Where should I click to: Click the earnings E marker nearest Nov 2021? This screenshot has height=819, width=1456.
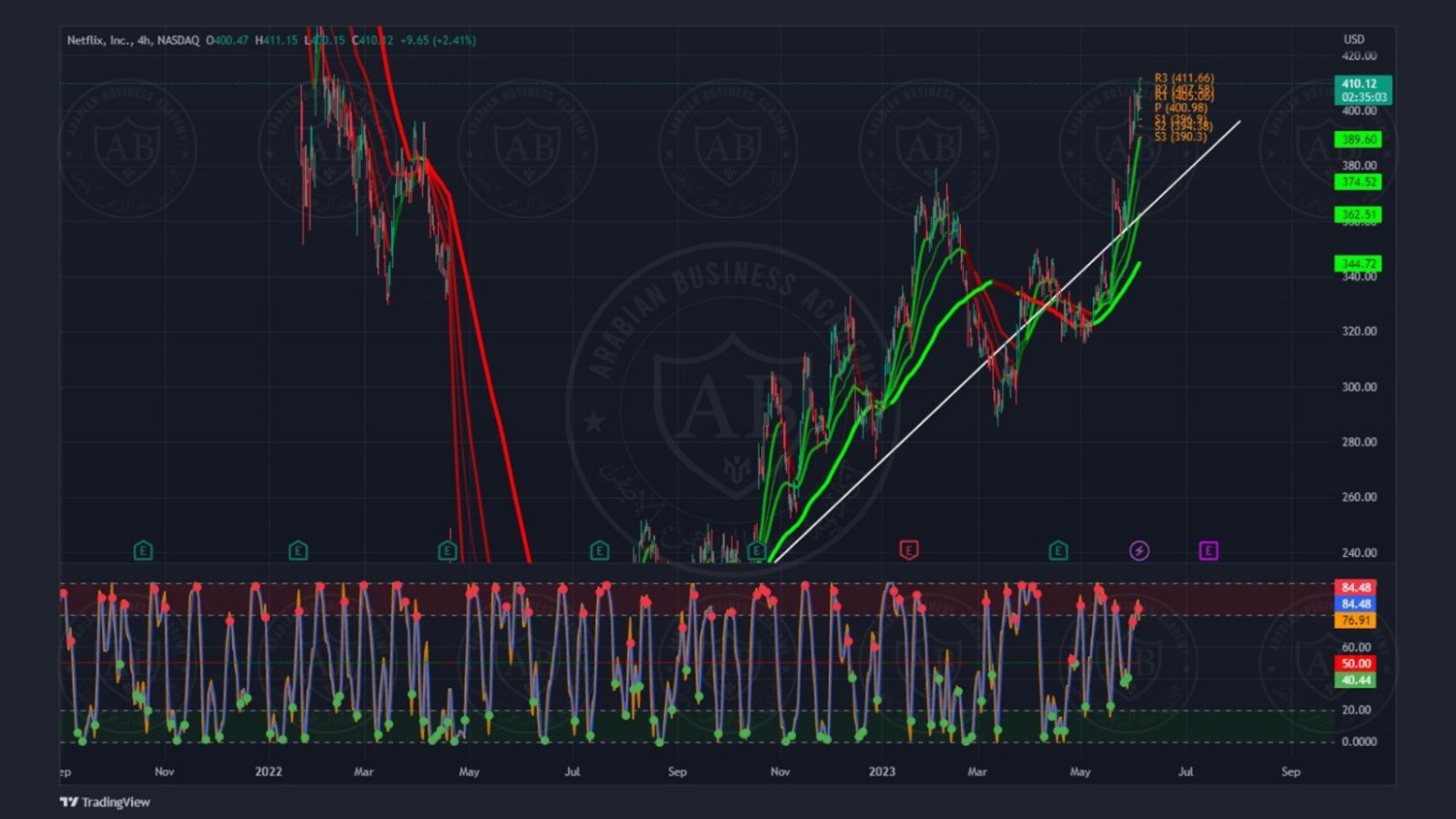143,551
